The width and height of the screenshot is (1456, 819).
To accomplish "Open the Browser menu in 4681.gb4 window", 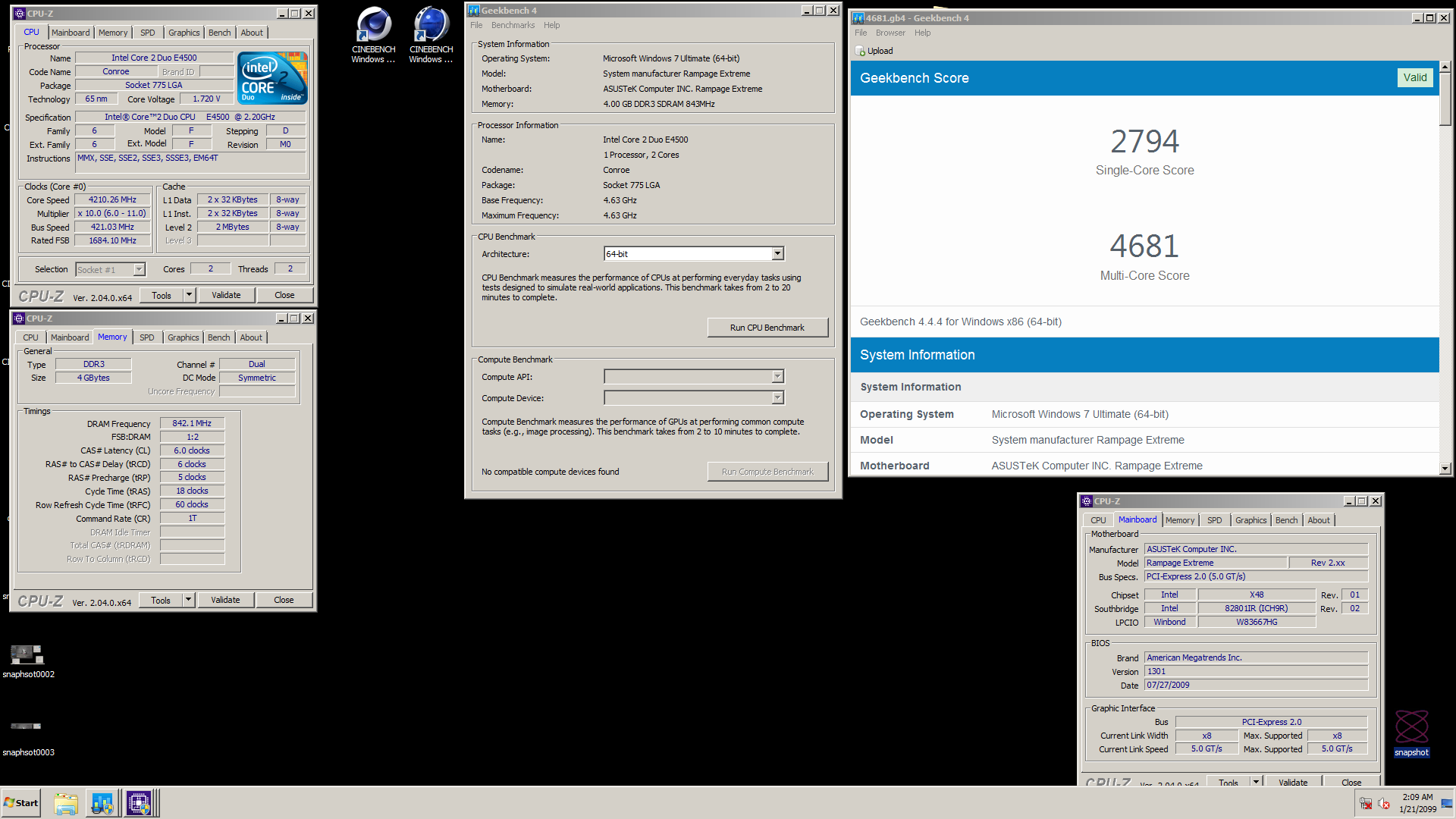I will (x=890, y=33).
